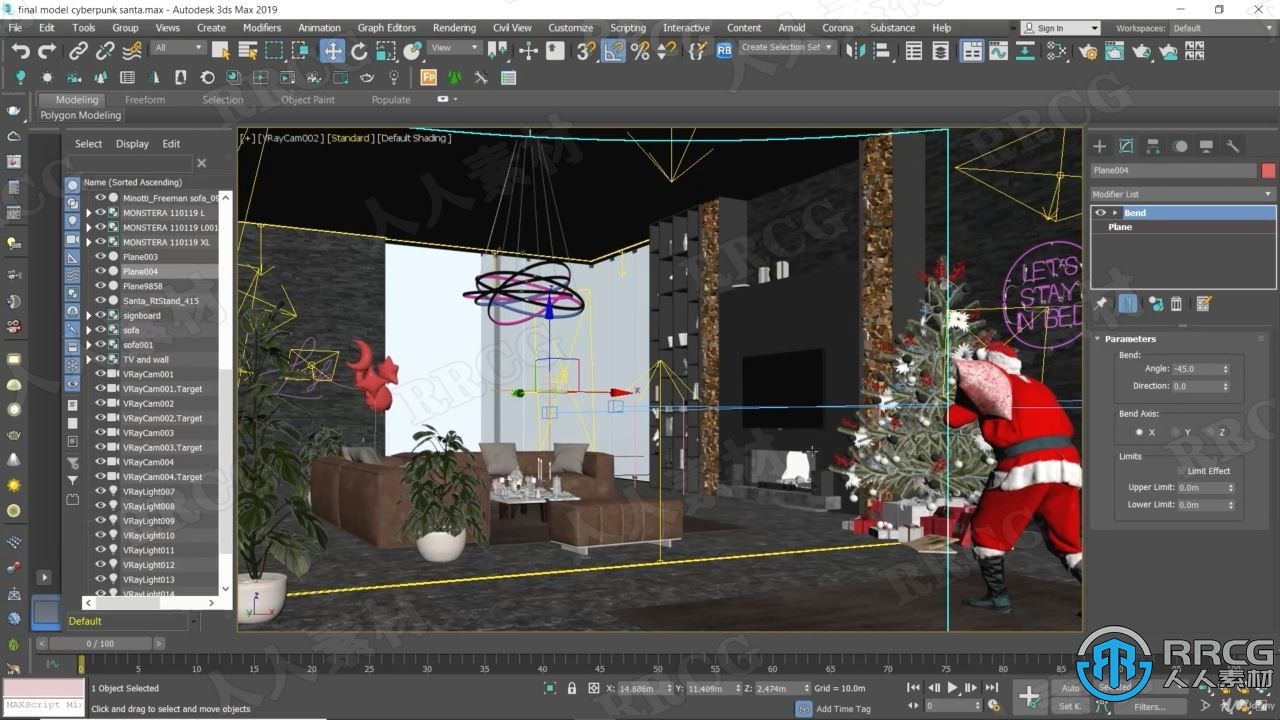
Task: Enable the Limit Effect checkbox
Action: click(x=1182, y=471)
